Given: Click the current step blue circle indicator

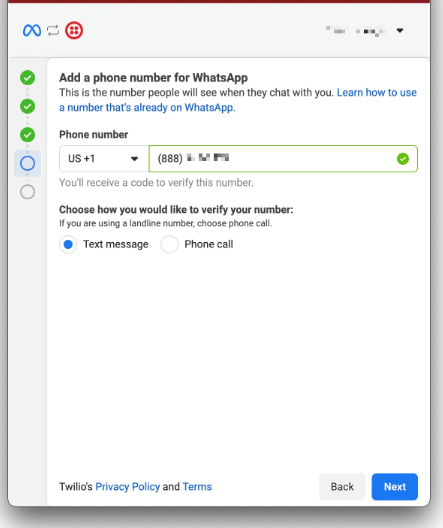Looking at the screenshot, I should (x=28, y=163).
